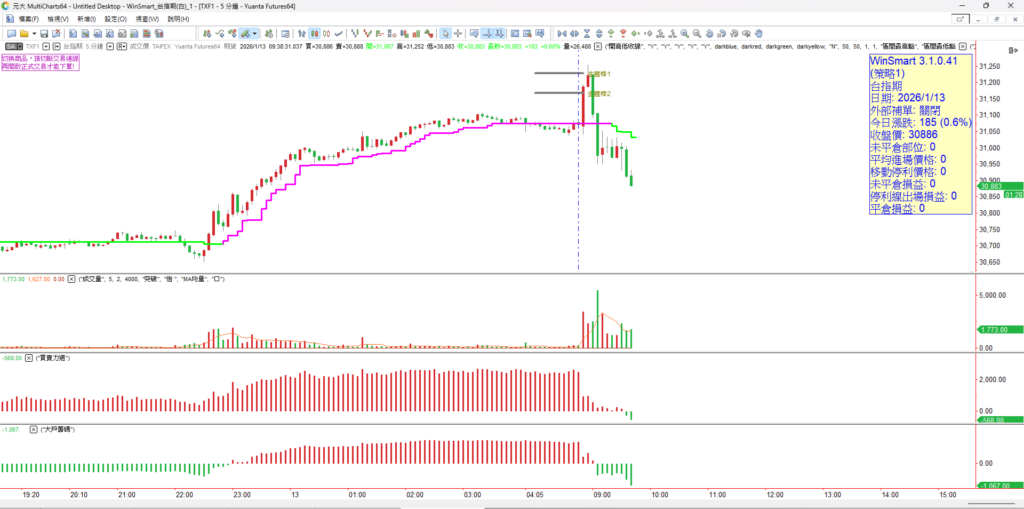Select the hand pan tool icon
Screen dimensions: 1024x509
click(758, 33)
